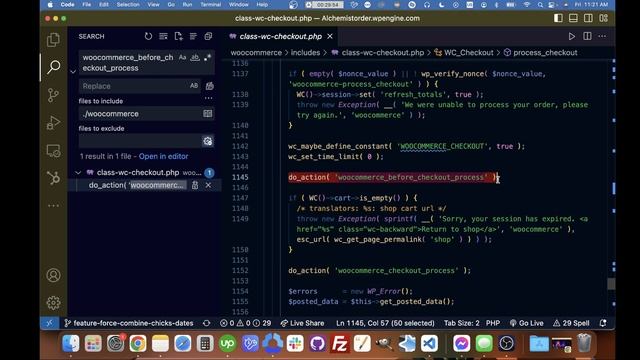Switch branch feature-force-combine-chicks-dates
The width and height of the screenshot is (640, 360).
129,323
